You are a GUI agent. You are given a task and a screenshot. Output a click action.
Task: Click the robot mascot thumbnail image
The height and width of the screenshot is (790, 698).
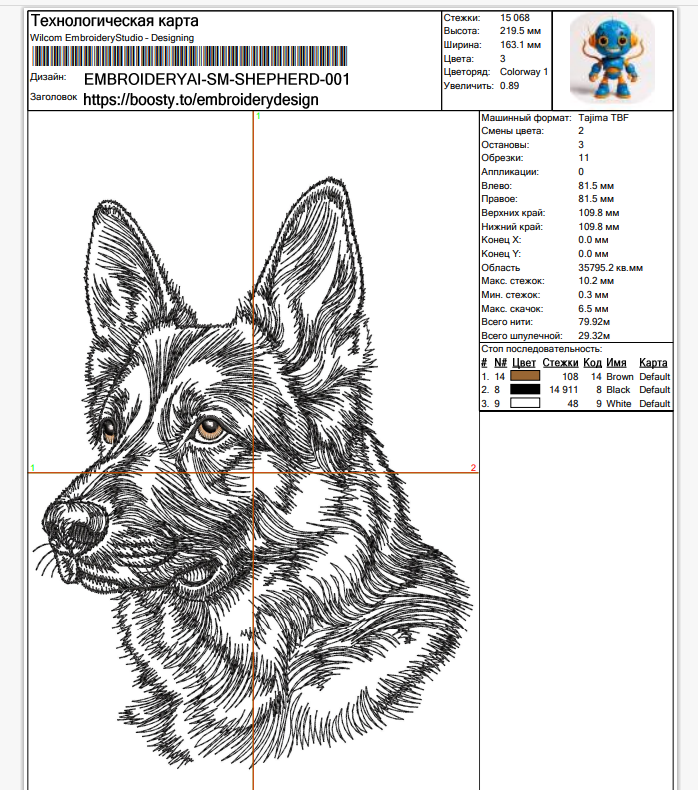612,58
